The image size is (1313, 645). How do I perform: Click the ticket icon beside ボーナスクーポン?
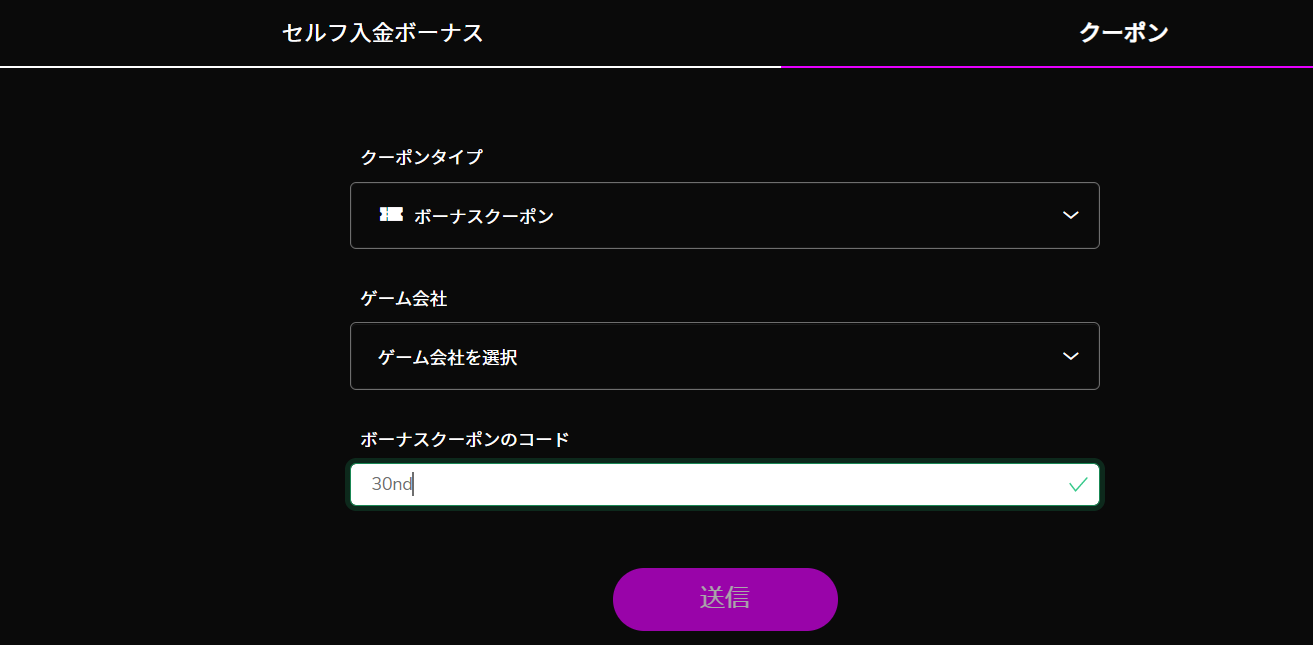pyautogui.click(x=391, y=214)
